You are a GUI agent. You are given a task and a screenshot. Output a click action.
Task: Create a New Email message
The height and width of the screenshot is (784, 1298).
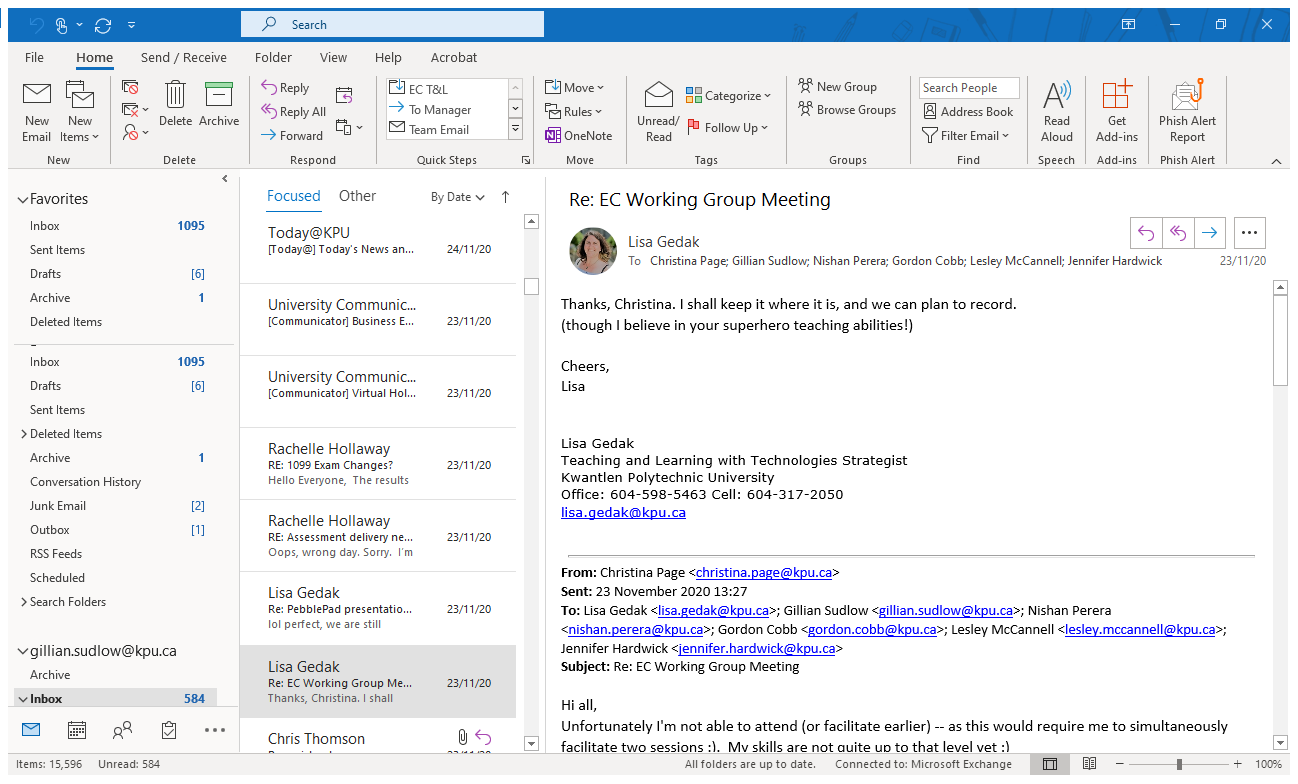[36, 110]
